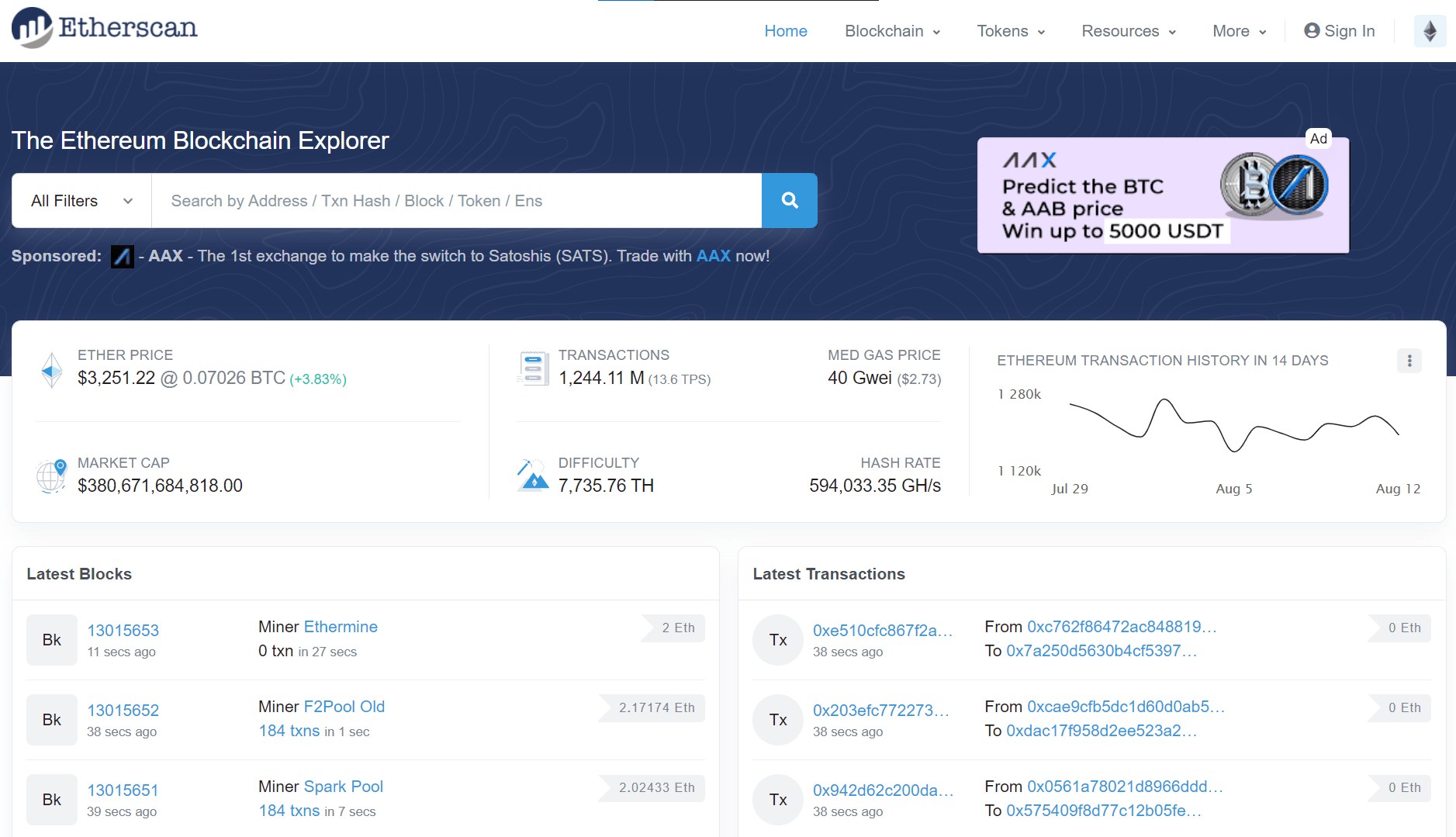Open the All Filters dropdown
Screen dimensions: 1456x837
tap(80, 200)
